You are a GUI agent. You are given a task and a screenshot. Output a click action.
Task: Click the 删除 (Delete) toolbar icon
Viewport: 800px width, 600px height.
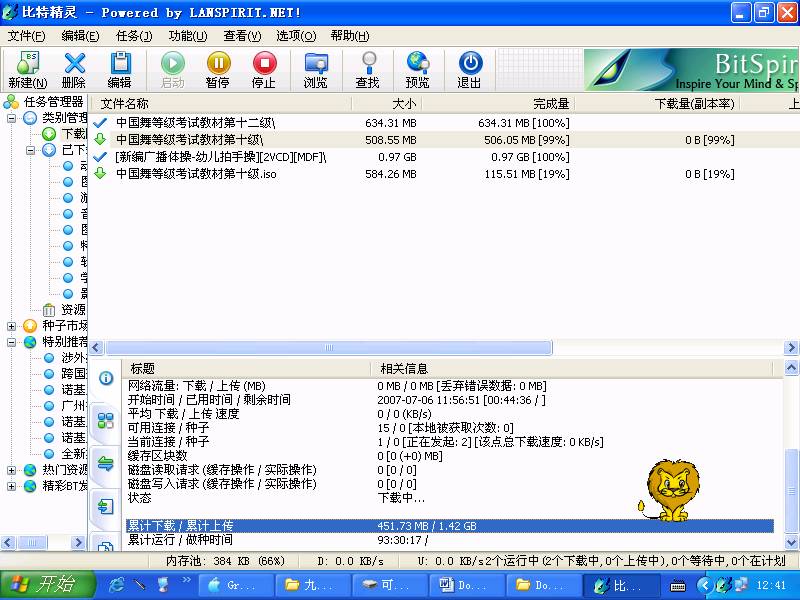click(74, 64)
